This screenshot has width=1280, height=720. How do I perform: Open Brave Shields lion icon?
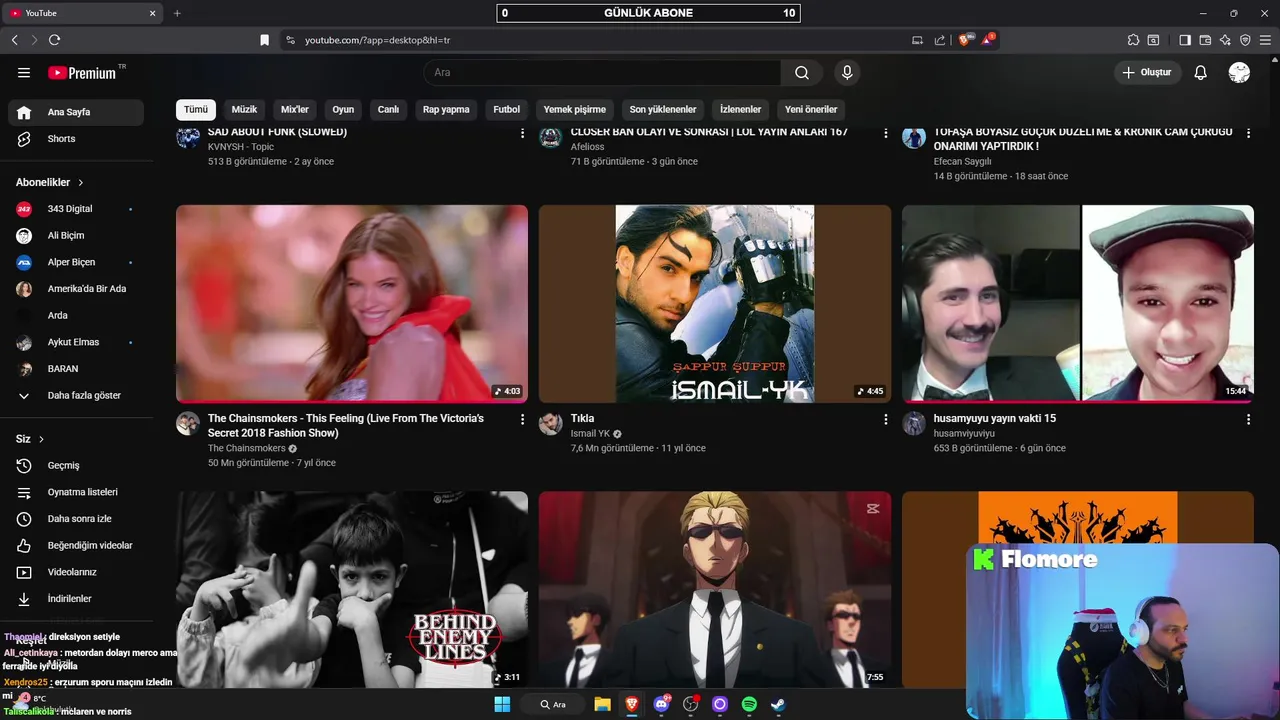pos(964,40)
